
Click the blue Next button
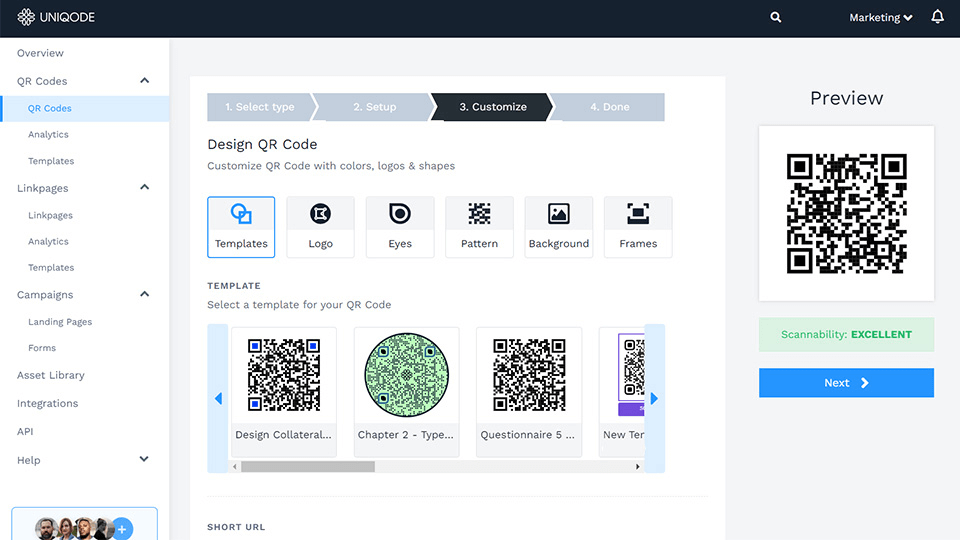pos(846,383)
